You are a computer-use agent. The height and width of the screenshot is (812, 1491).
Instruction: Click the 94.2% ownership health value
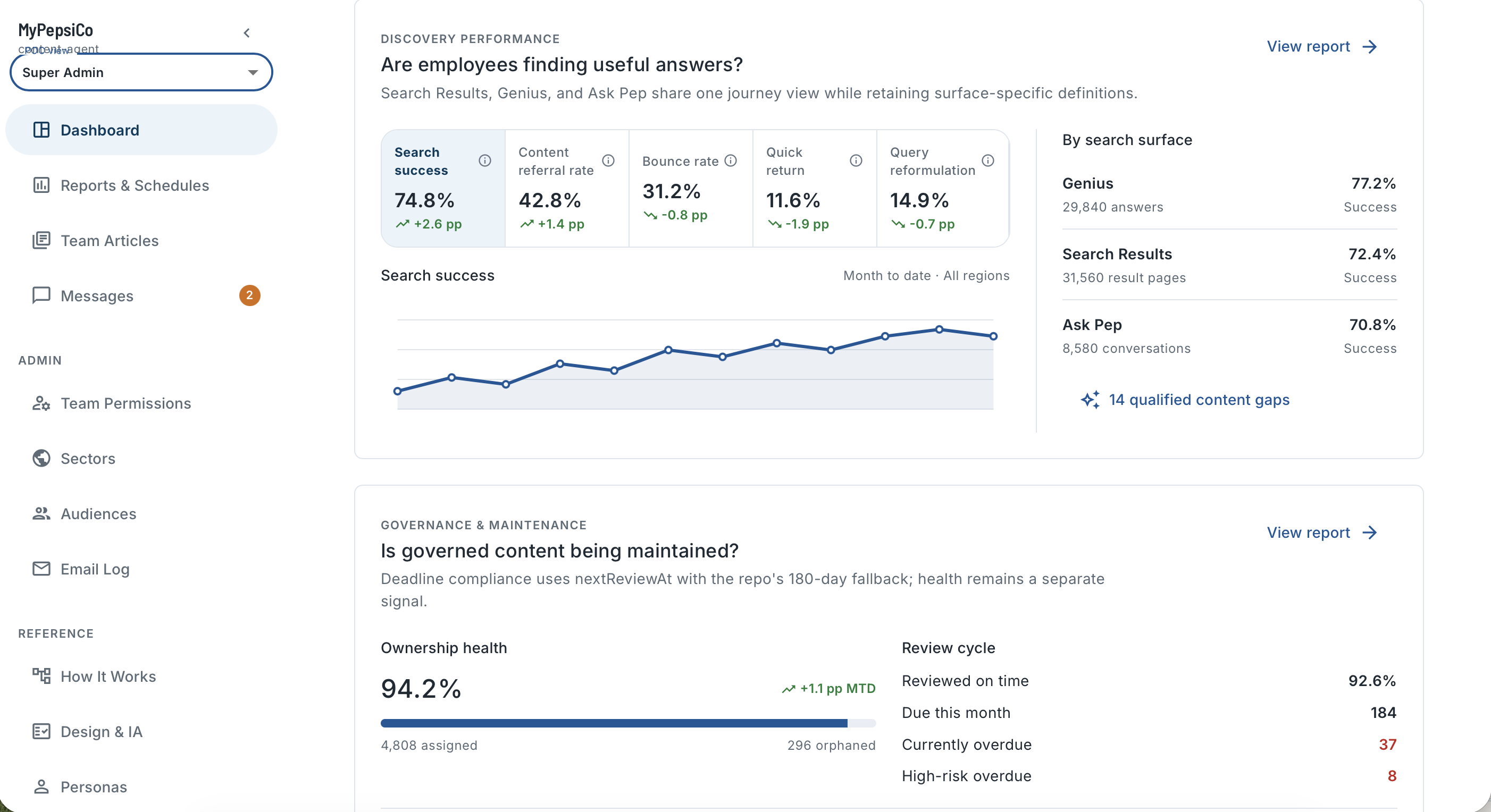coord(421,688)
